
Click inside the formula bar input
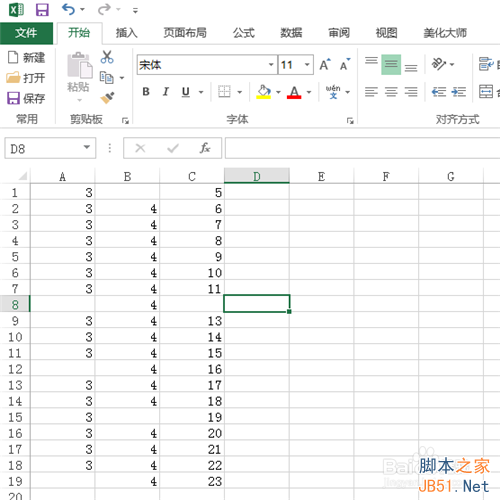tap(362, 148)
